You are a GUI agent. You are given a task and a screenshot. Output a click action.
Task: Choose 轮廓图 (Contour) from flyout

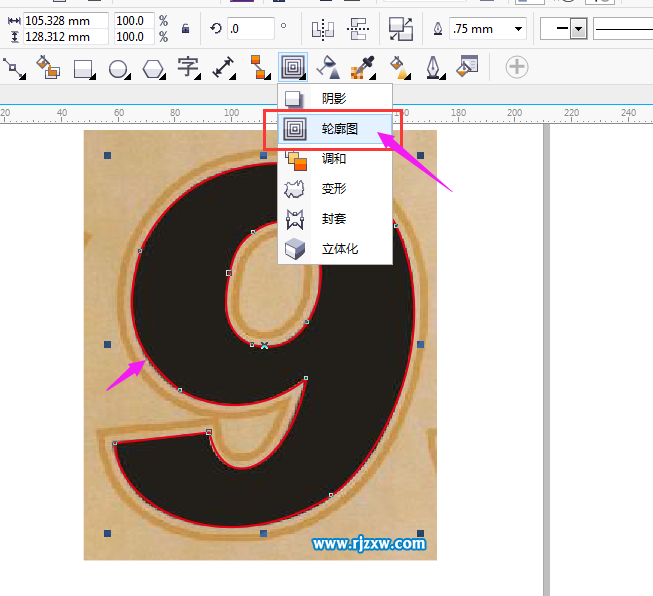(335, 129)
